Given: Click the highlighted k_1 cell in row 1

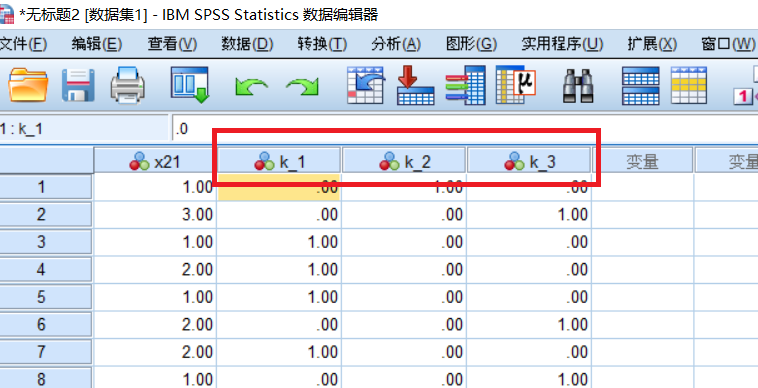Looking at the screenshot, I should point(279,187).
